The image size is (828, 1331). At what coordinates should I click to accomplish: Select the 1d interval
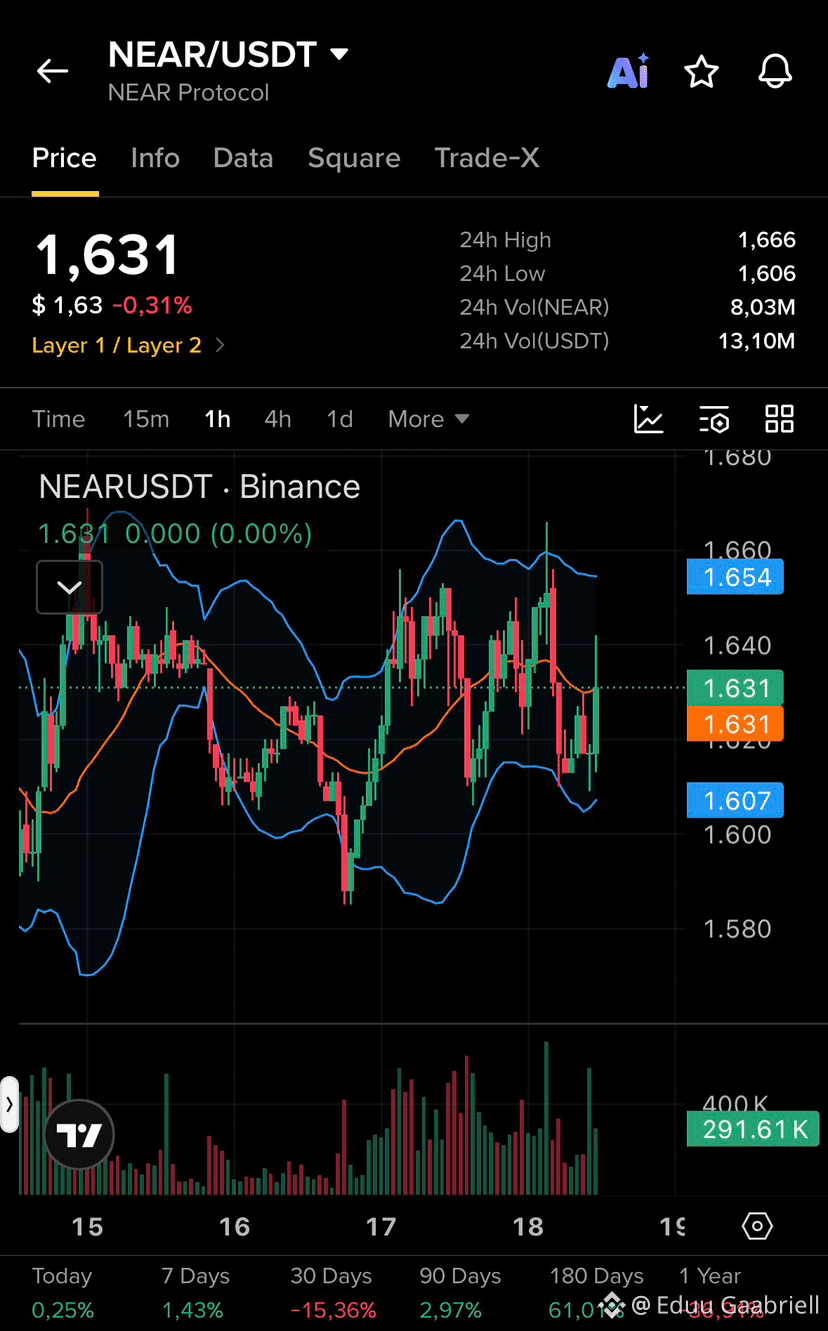pyautogui.click(x=340, y=419)
